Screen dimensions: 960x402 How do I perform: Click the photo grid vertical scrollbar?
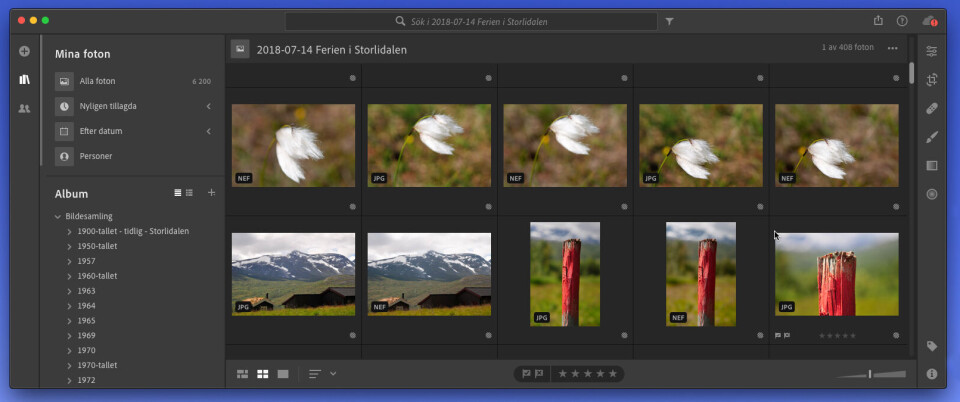tap(912, 73)
